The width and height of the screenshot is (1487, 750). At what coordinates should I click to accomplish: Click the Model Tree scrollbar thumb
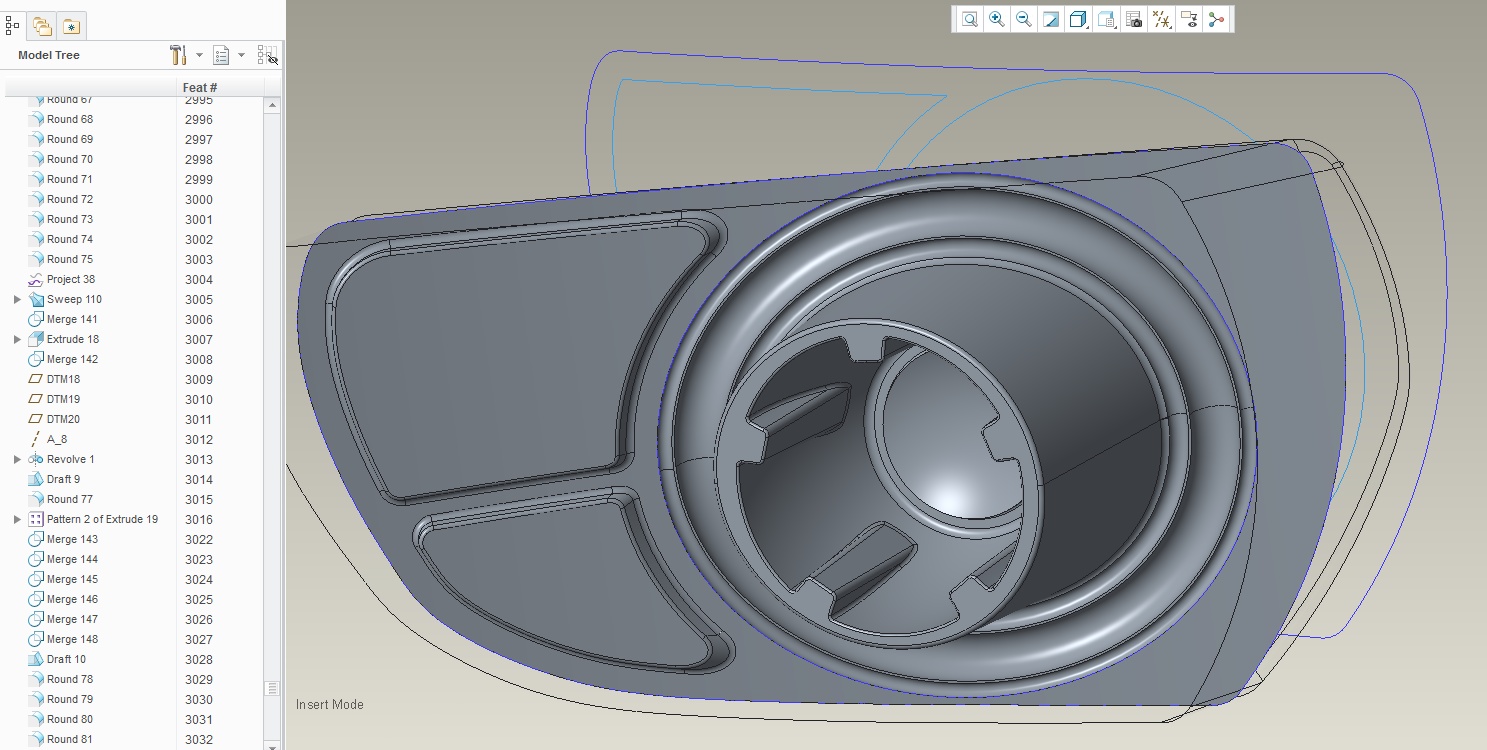272,688
